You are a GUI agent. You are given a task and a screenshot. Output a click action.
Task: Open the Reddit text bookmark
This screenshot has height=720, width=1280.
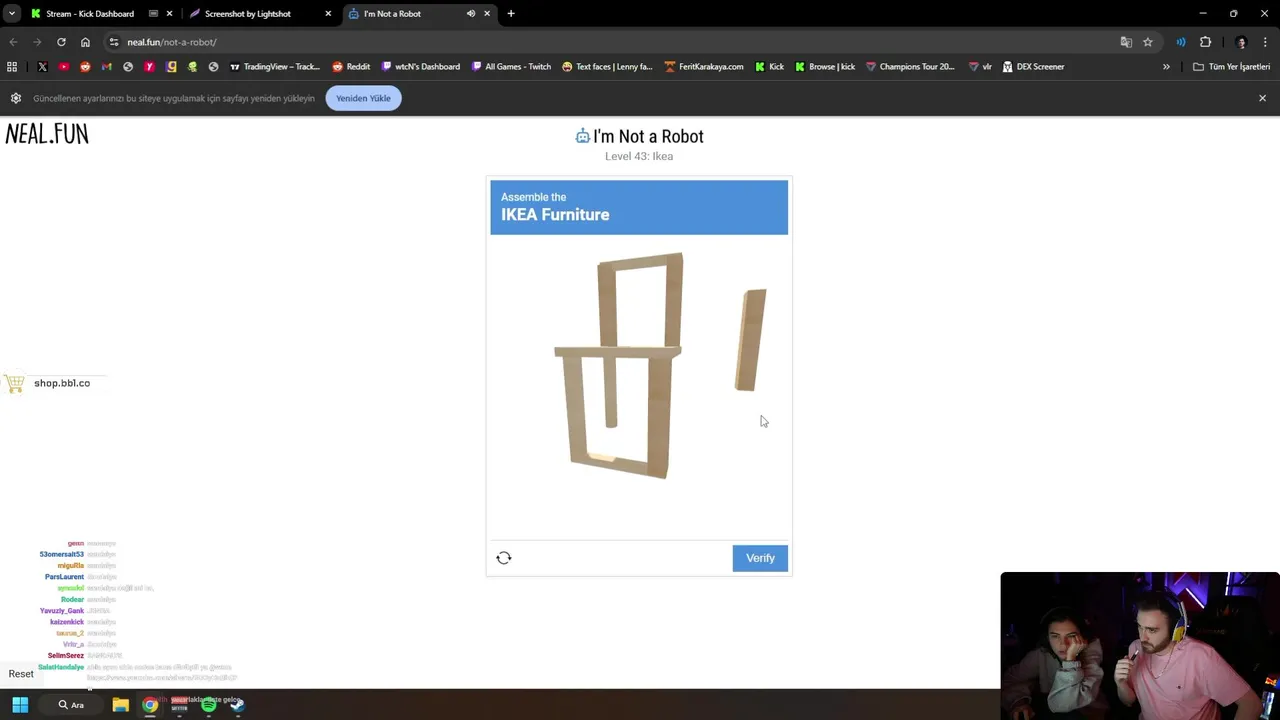coord(351,67)
